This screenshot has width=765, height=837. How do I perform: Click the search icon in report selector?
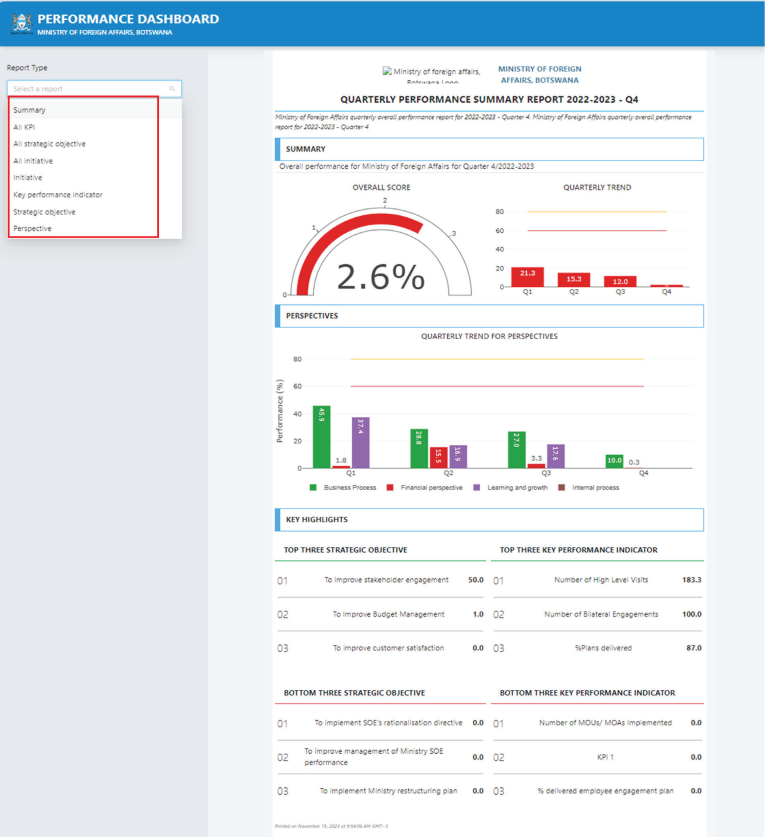172,89
